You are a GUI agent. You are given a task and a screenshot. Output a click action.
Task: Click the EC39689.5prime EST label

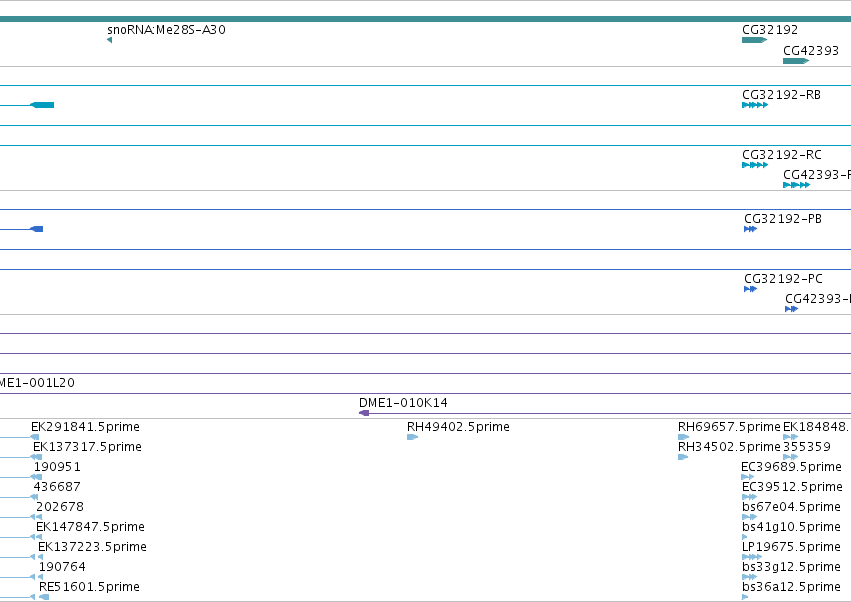coord(791,467)
